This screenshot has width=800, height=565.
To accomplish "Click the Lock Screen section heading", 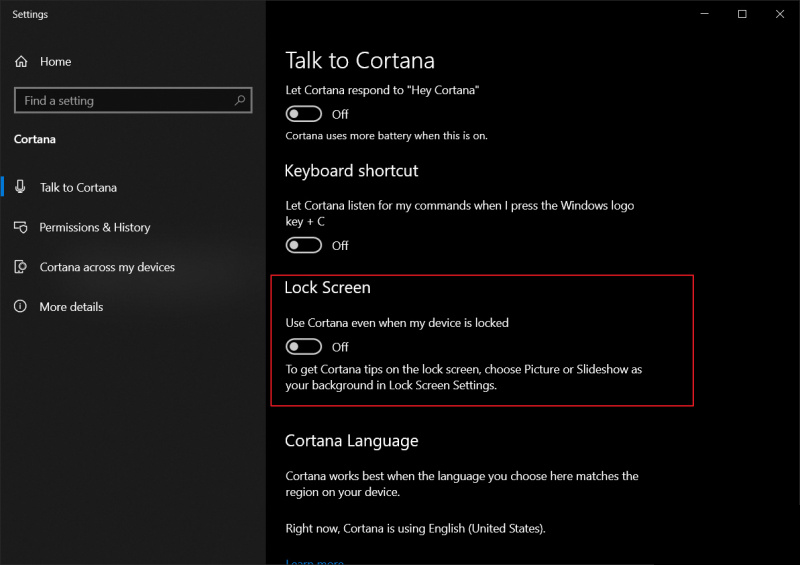I will pyautogui.click(x=327, y=288).
